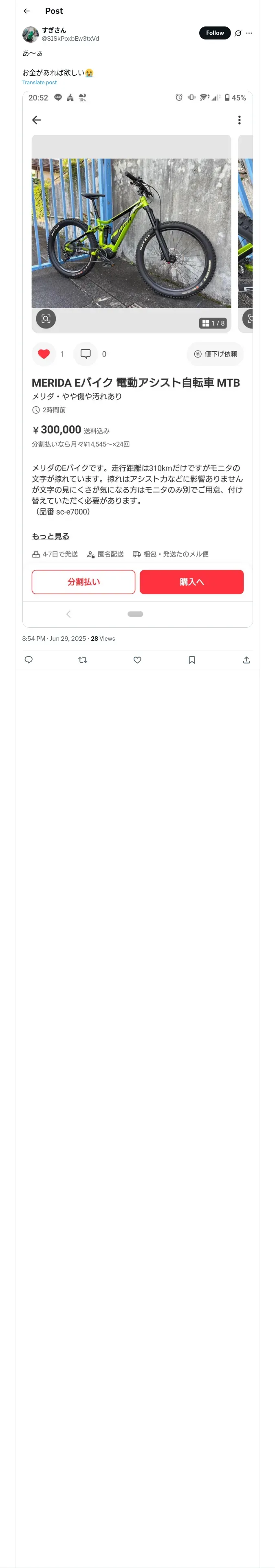Expand the description with もっと見る
Viewport: 275px width, 1568px height.
pos(51,536)
